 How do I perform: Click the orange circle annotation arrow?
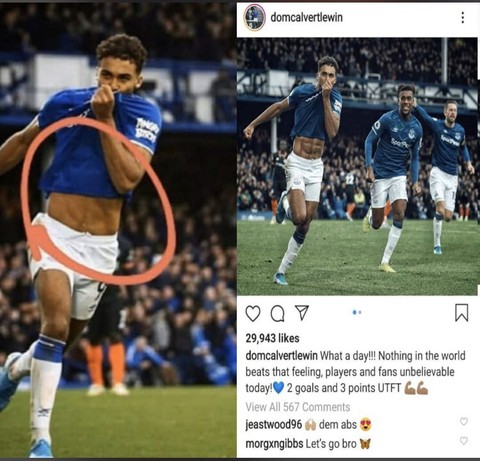tap(98, 201)
